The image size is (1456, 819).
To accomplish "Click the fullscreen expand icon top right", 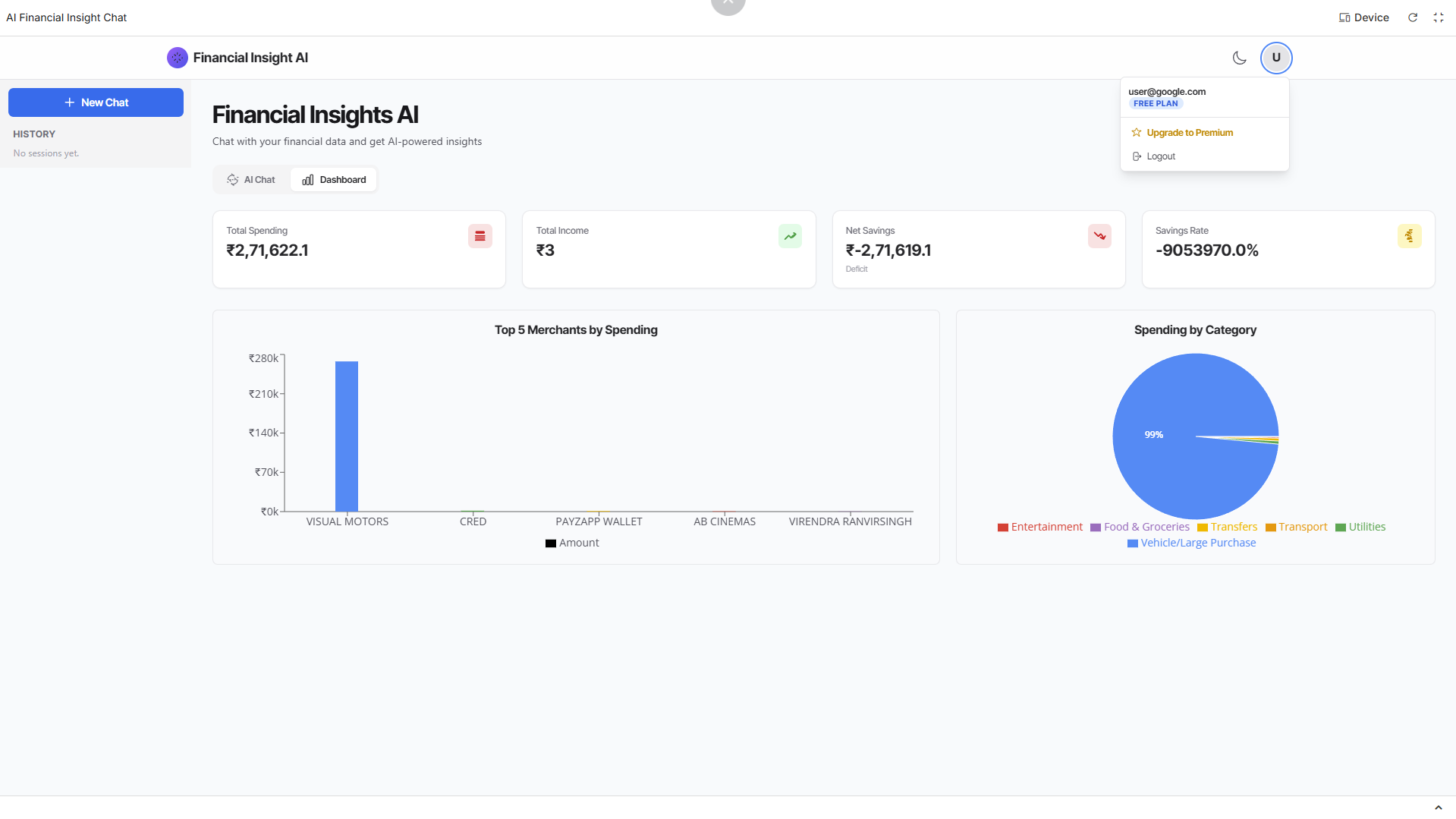I will (x=1438, y=17).
